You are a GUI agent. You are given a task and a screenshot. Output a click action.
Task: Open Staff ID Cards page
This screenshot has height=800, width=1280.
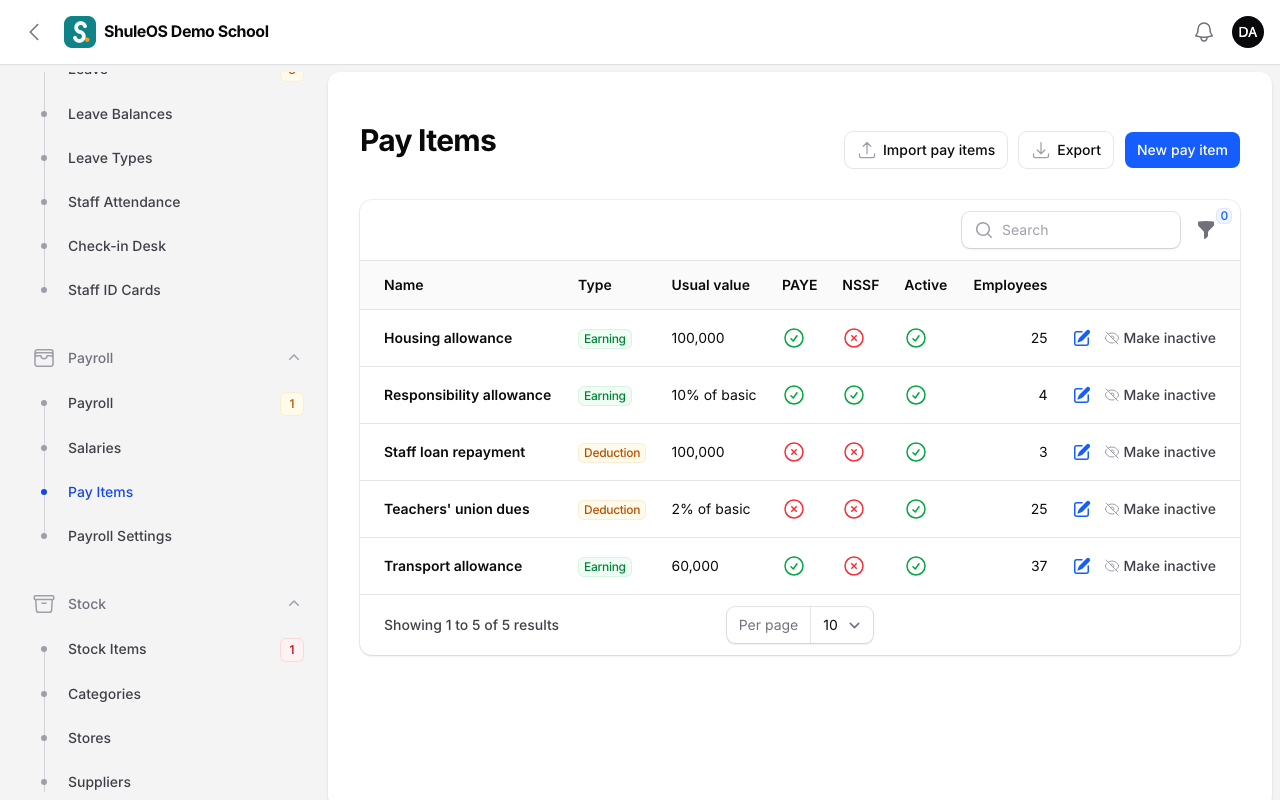point(114,290)
